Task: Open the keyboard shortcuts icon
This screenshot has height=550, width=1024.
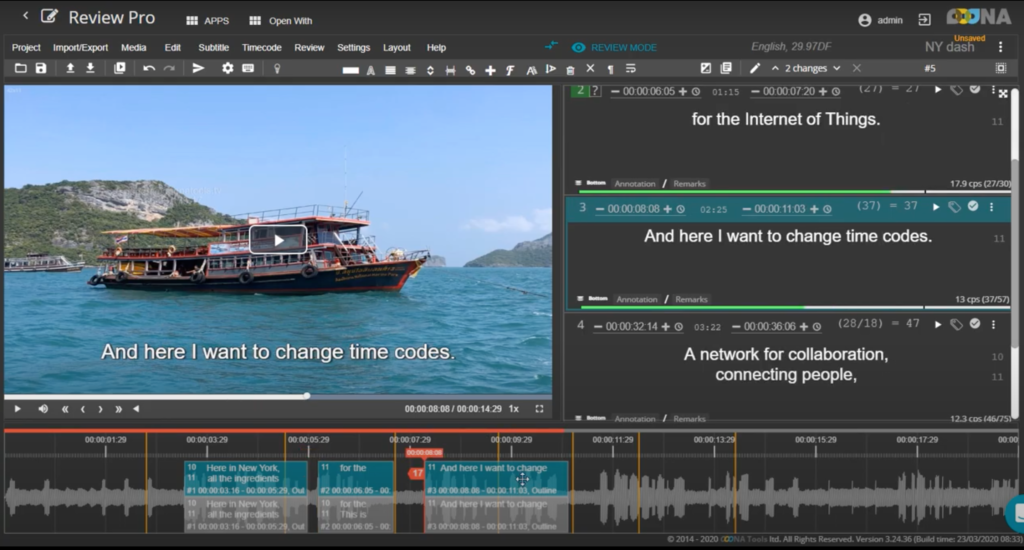Action: coord(248,68)
